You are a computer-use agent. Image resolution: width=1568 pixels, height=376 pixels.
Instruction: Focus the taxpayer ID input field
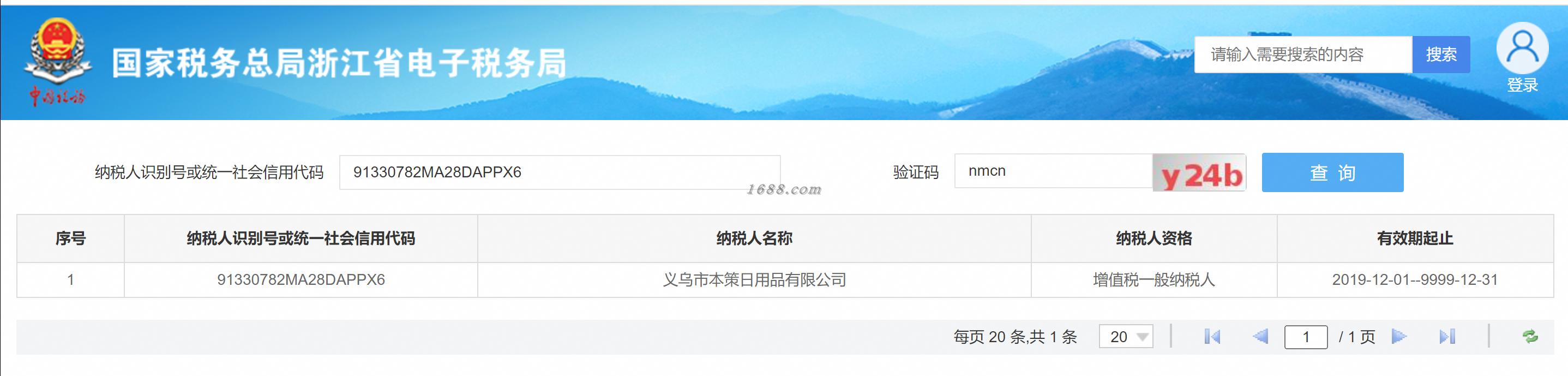click(560, 172)
